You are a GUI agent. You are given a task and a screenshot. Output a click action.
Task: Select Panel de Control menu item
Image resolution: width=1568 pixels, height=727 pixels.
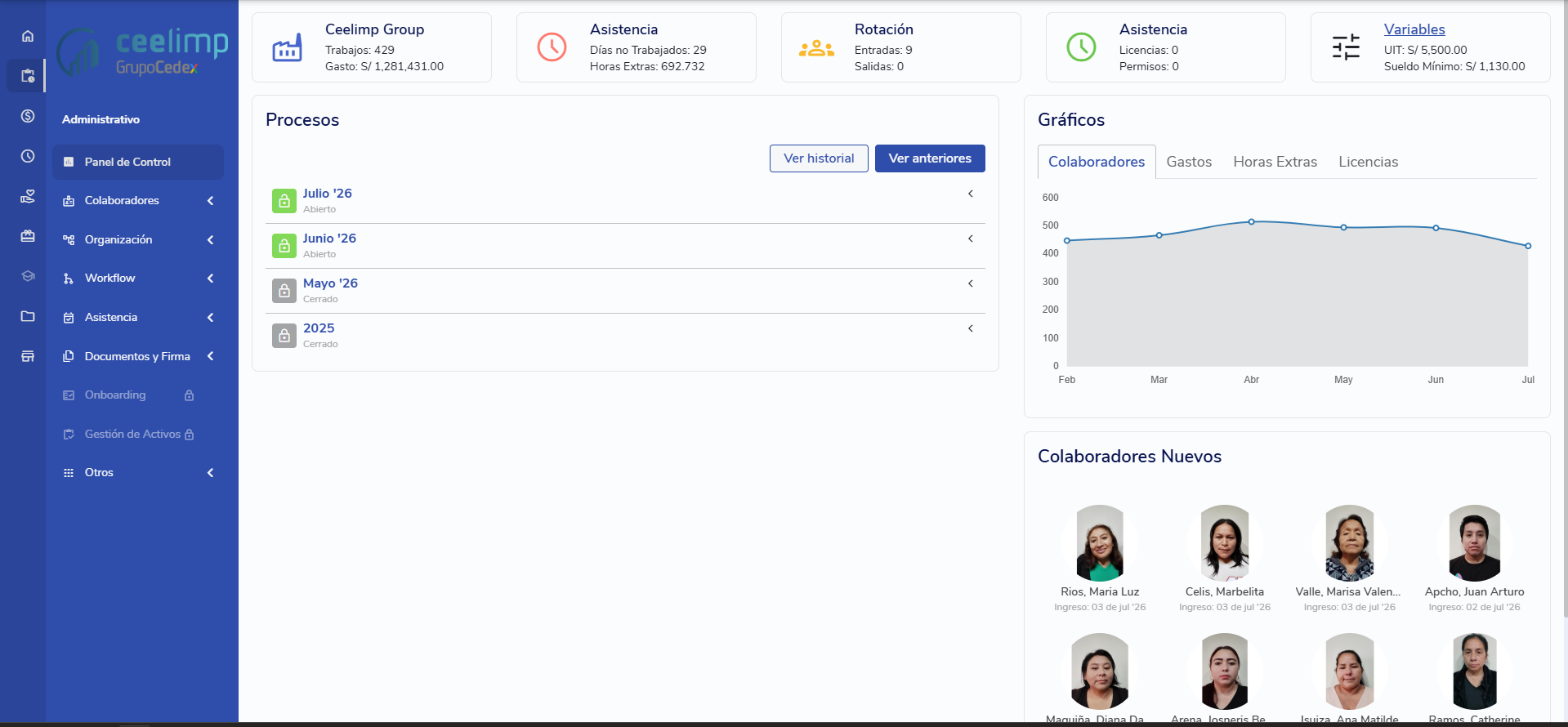click(x=137, y=162)
